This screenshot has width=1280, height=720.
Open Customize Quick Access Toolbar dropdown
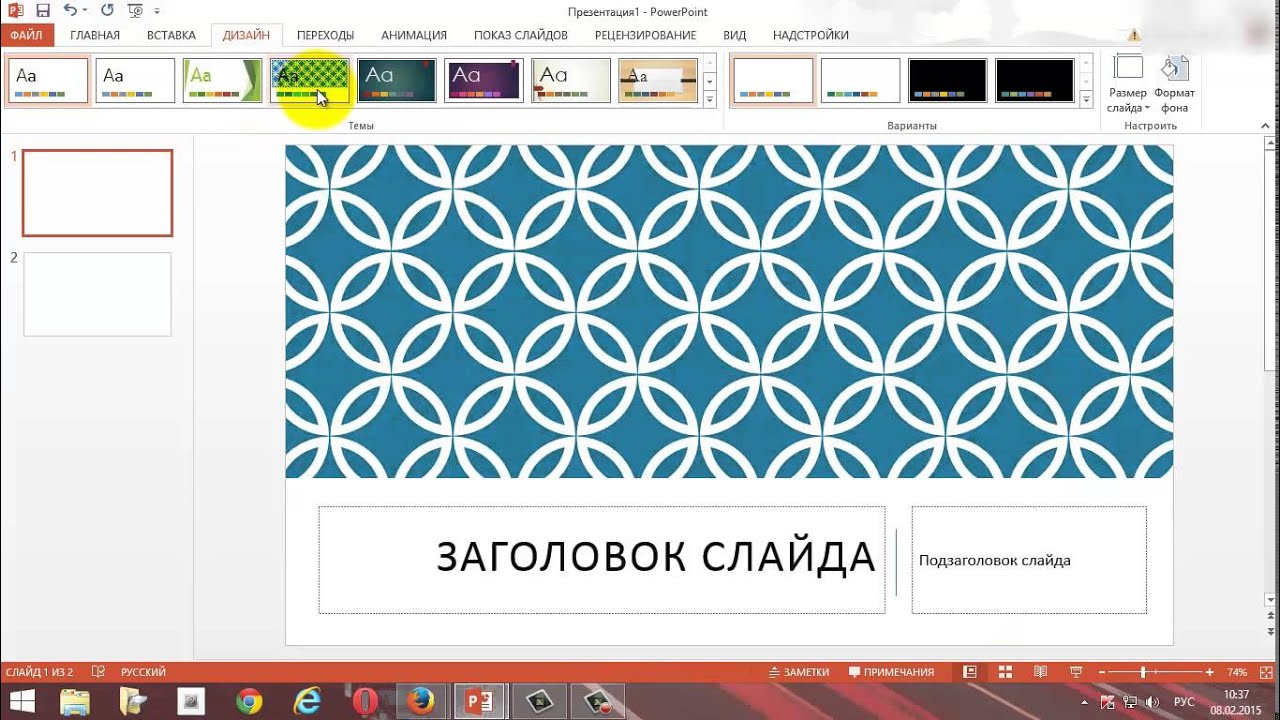pos(157,12)
